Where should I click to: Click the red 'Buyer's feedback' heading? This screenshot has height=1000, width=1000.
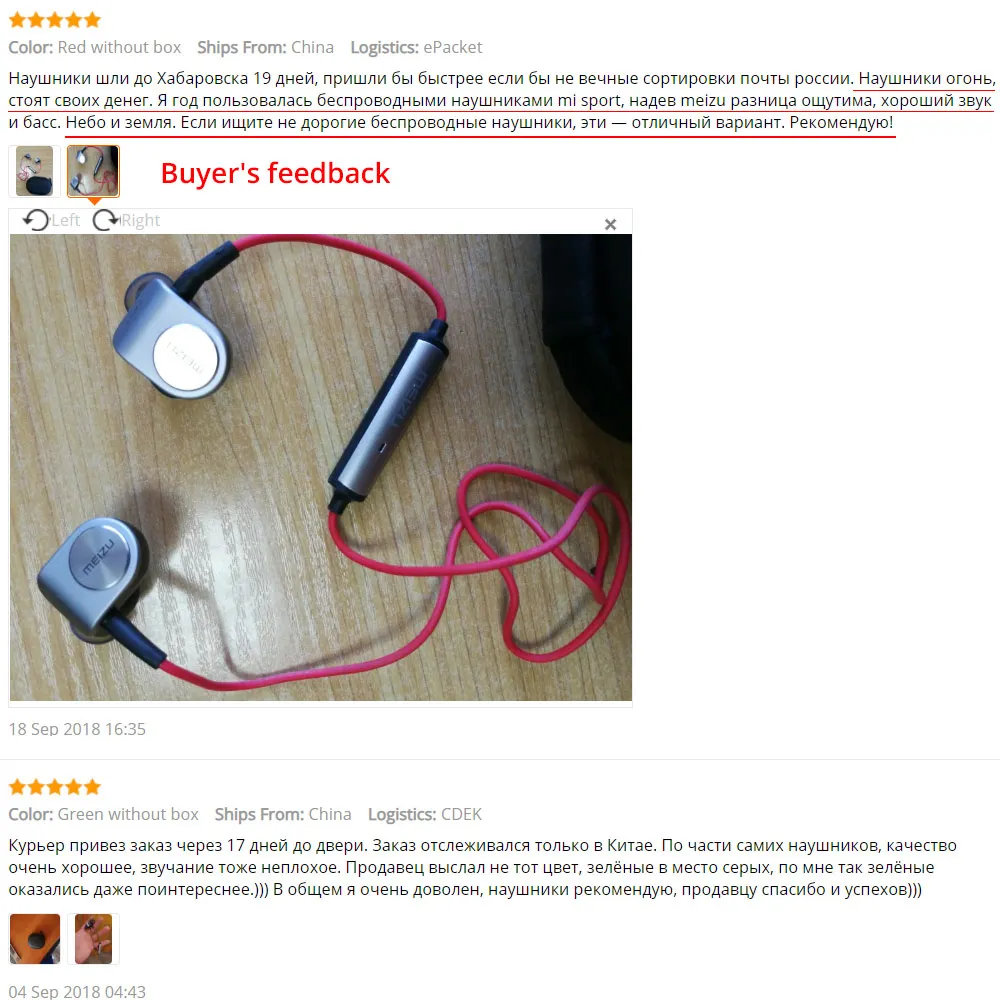pyautogui.click(x=275, y=173)
